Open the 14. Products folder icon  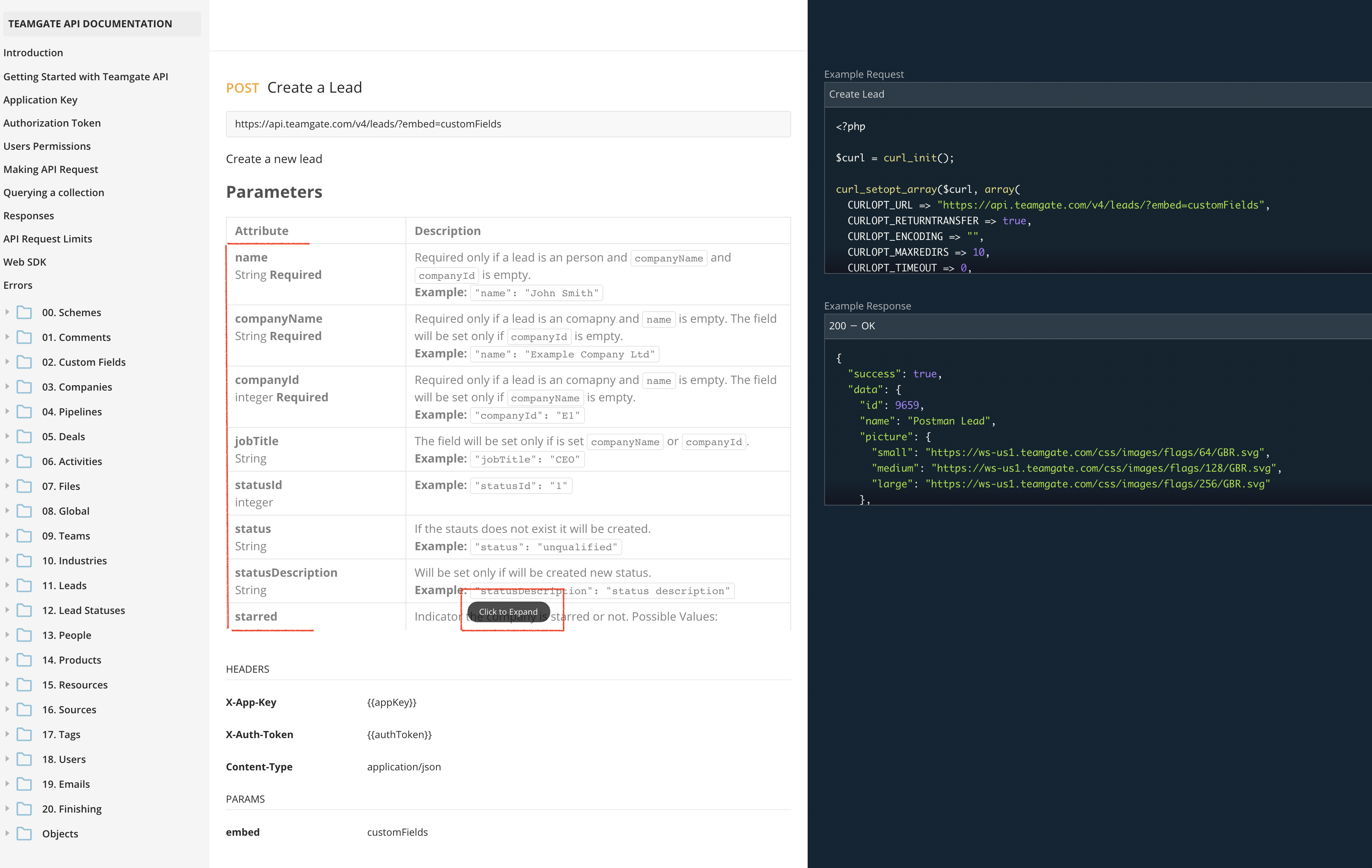point(24,659)
